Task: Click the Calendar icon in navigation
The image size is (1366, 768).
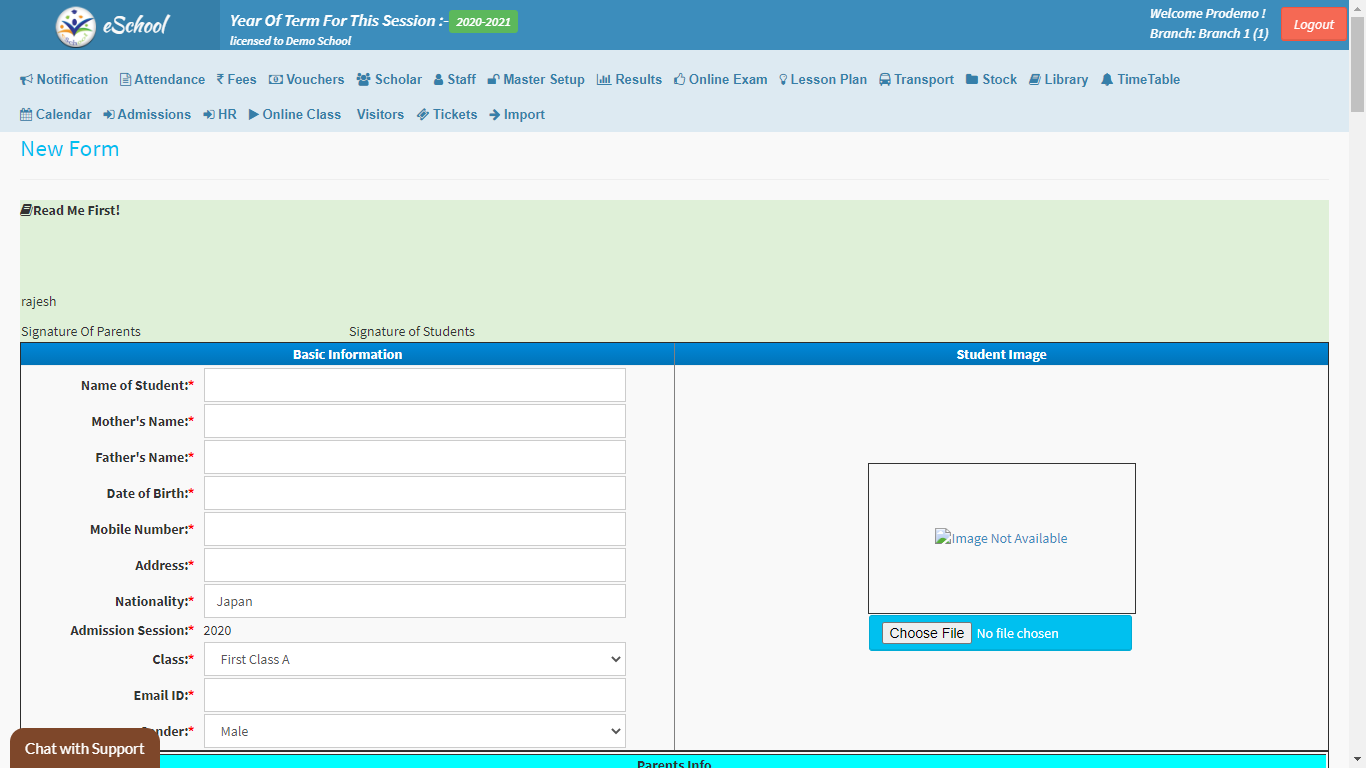Action: click(x=26, y=115)
